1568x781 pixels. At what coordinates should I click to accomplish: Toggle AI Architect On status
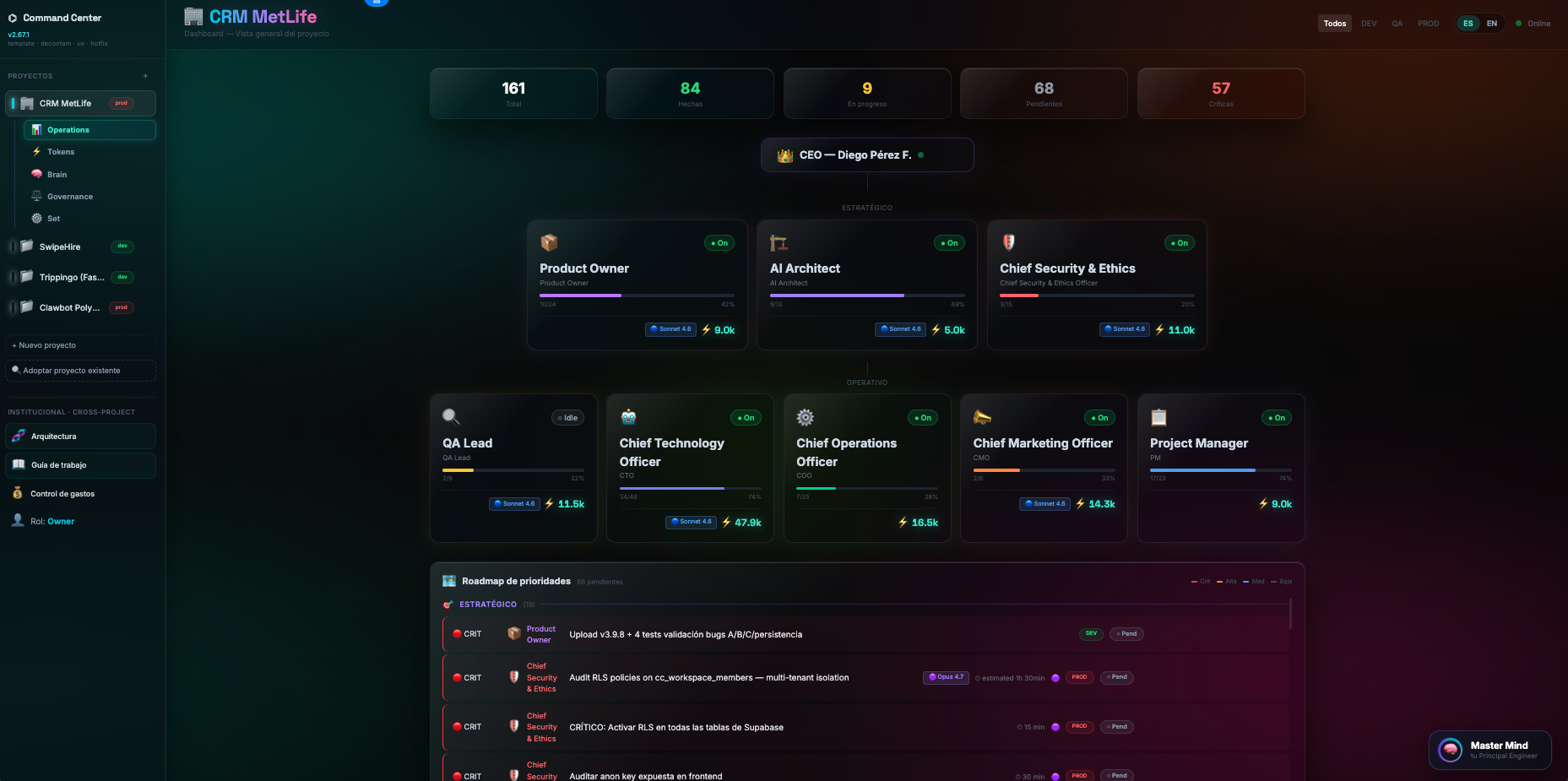pos(949,243)
